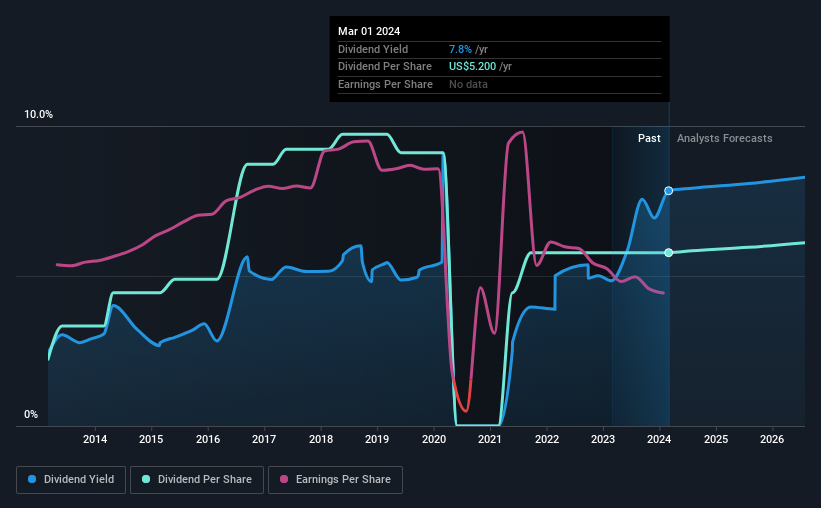Click the 'No data' earnings value
The image size is (821, 508).
468,84
